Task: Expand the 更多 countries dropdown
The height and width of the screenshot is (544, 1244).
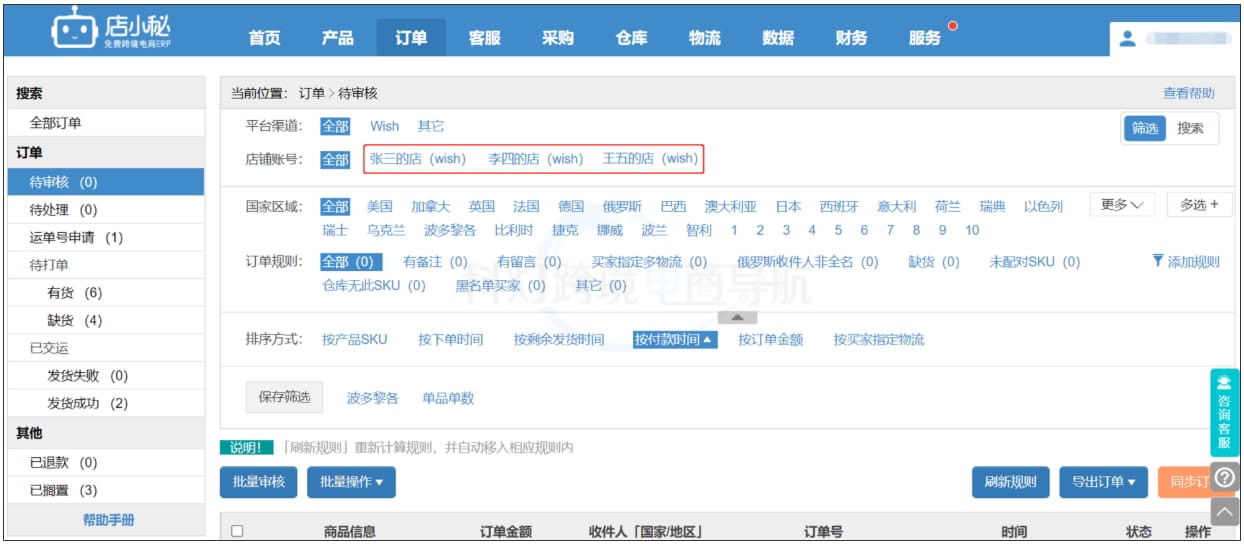Action: pyautogui.click(x=1122, y=205)
